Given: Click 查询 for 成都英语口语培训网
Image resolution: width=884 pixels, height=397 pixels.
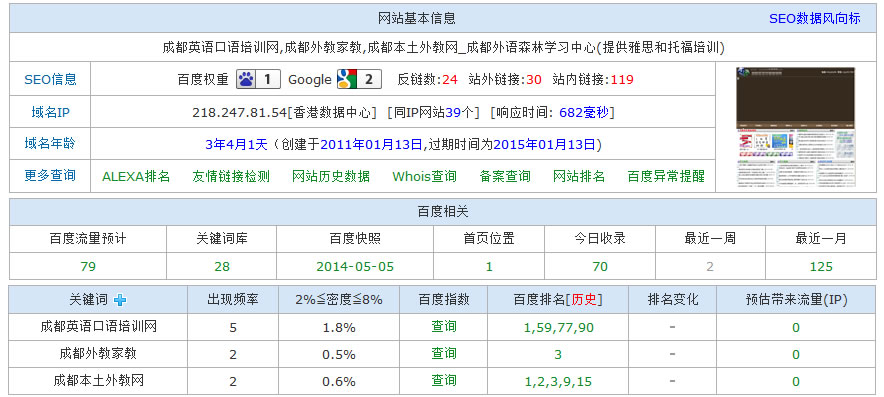Looking at the screenshot, I should click(444, 327).
